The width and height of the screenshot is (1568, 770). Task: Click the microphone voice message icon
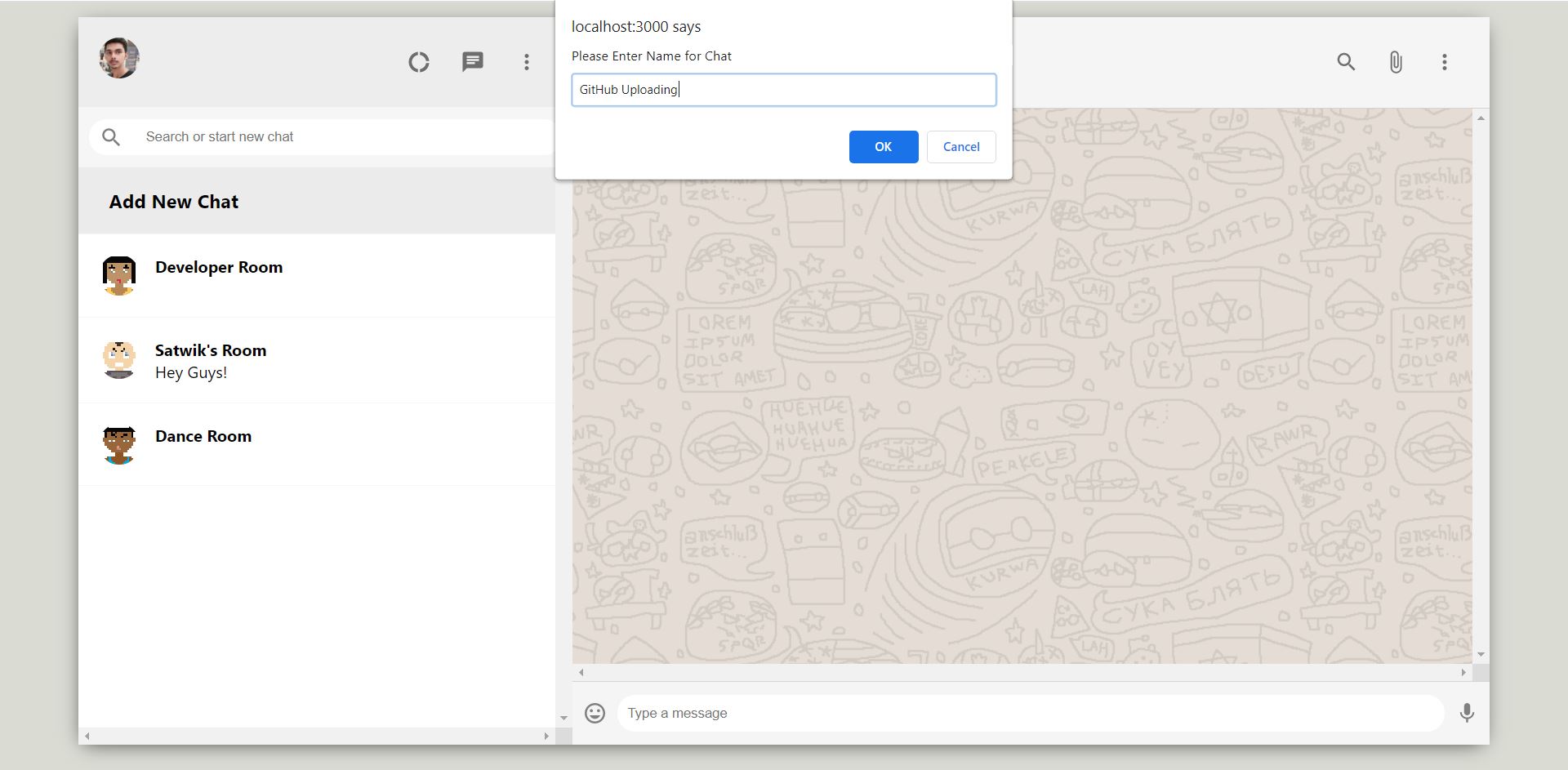tap(1467, 713)
